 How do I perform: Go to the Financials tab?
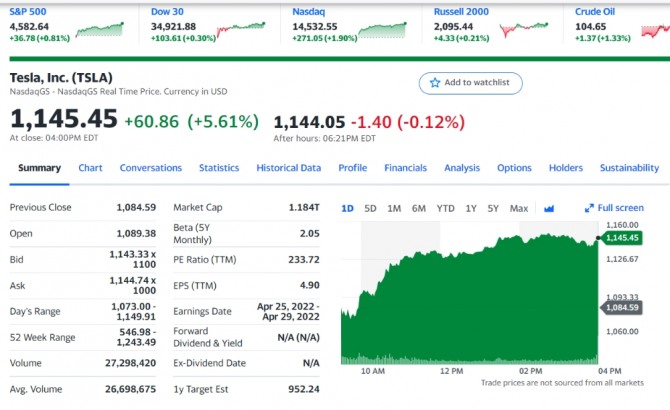click(405, 168)
